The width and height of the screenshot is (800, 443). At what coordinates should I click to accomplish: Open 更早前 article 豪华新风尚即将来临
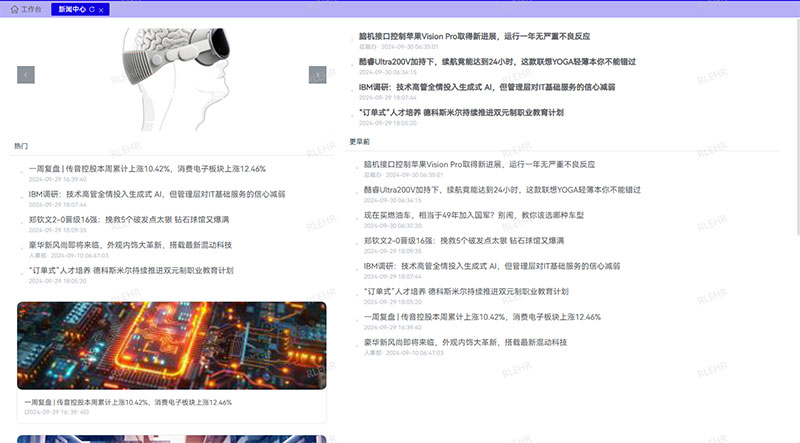point(465,342)
